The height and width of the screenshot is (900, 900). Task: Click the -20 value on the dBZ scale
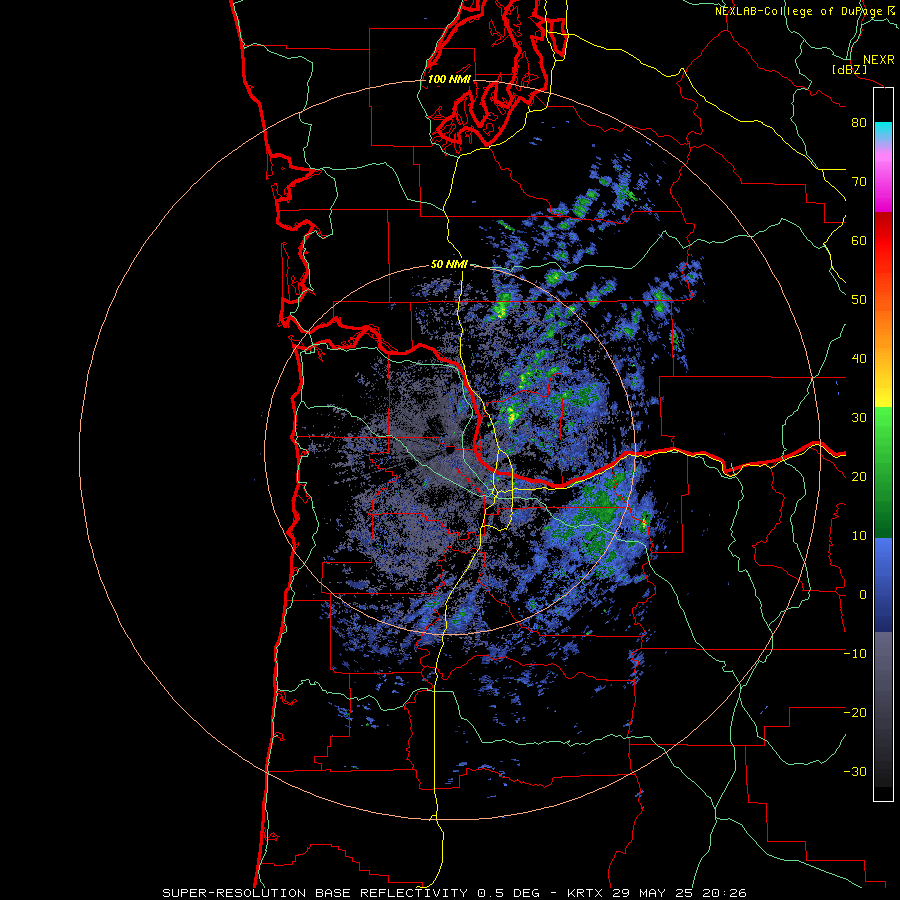[855, 713]
